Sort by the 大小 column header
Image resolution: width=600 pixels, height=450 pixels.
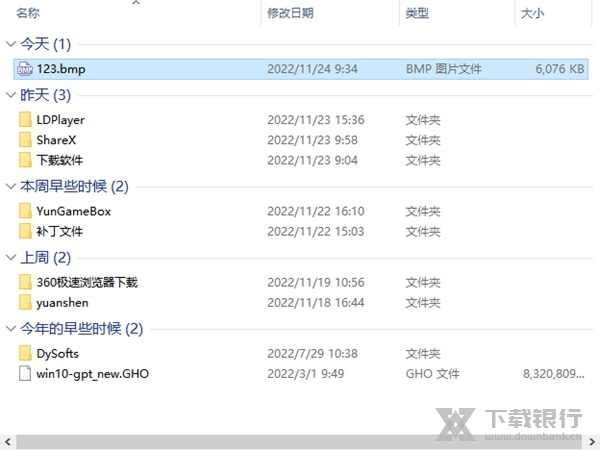532,13
